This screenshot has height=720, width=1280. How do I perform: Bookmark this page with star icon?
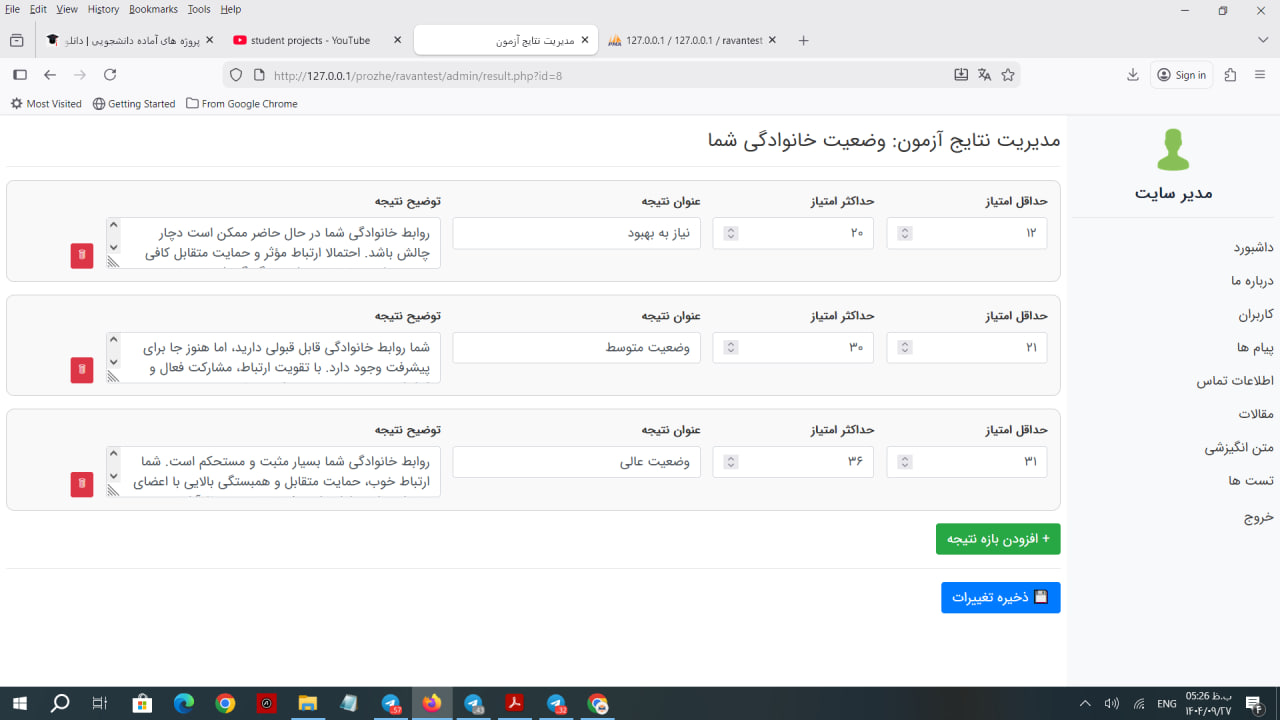pyautogui.click(x=1008, y=75)
